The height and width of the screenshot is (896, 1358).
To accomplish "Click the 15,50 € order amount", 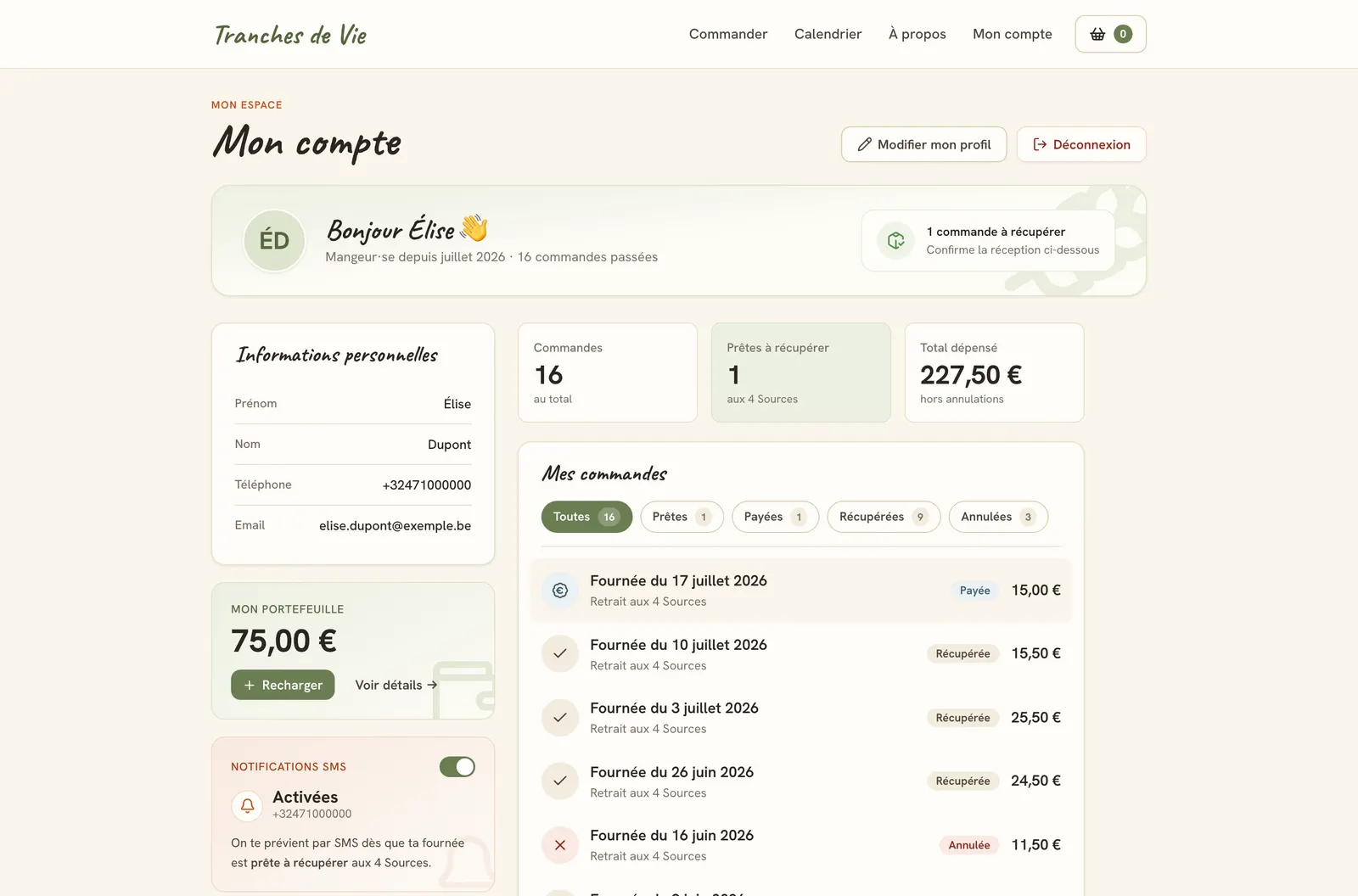I will (x=1035, y=653).
